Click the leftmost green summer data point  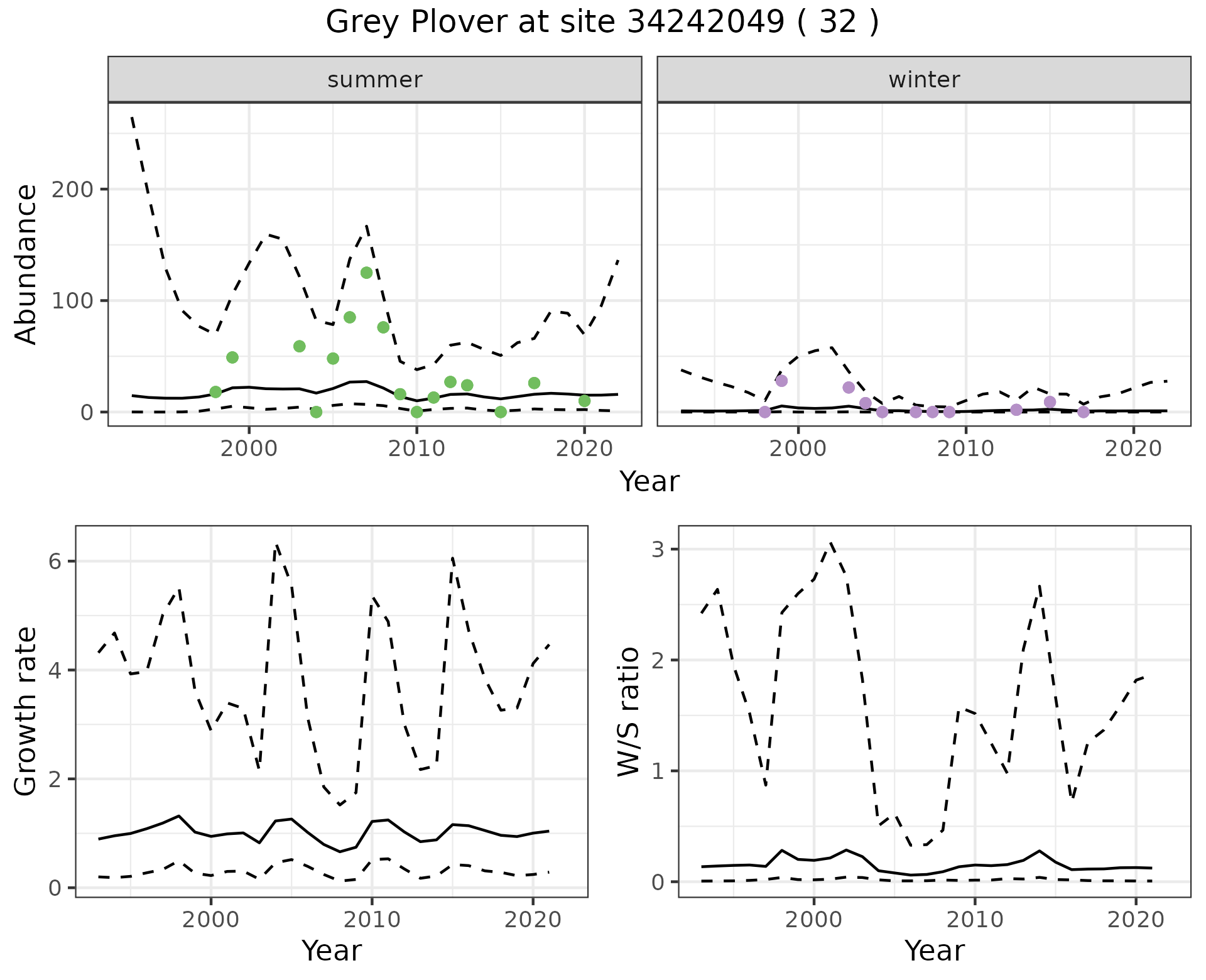(x=215, y=392)
